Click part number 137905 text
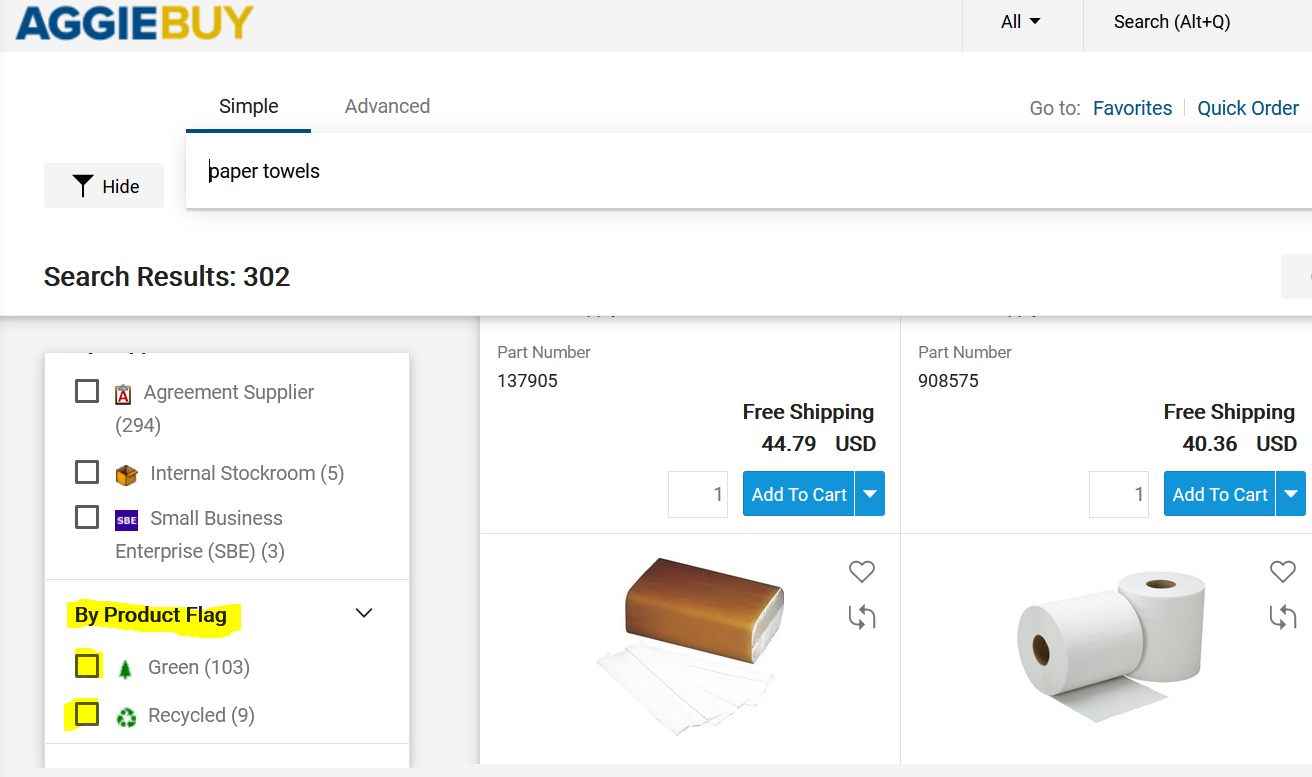The height and width of the screenshot is (777, 1312). click(x=527, y=381)
